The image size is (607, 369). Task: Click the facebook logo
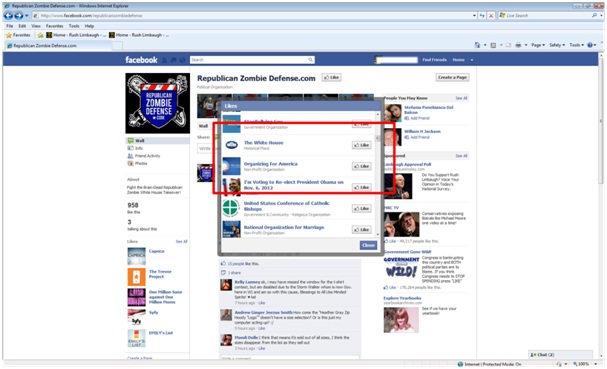pos(141,60)
